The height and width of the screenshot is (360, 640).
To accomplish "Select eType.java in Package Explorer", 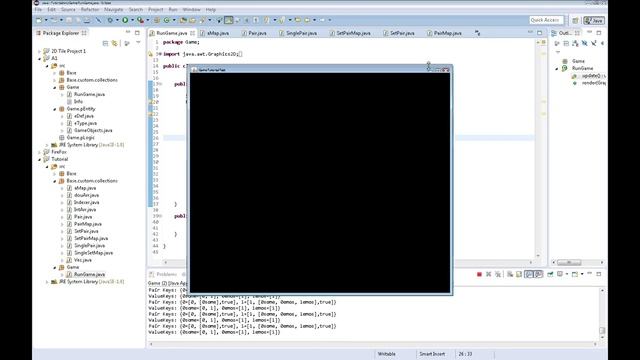I will click(85, 123).
